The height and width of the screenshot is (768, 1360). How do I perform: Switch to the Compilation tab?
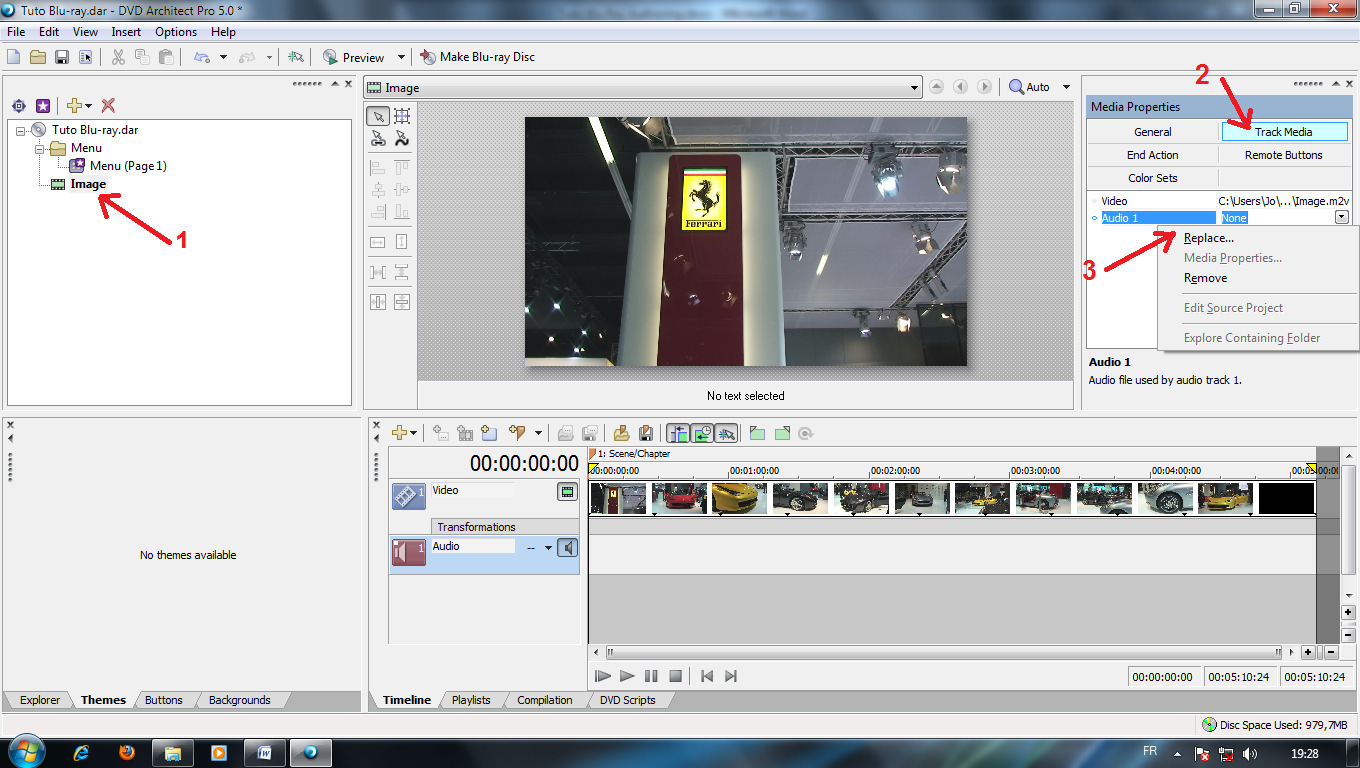(545, 700)
